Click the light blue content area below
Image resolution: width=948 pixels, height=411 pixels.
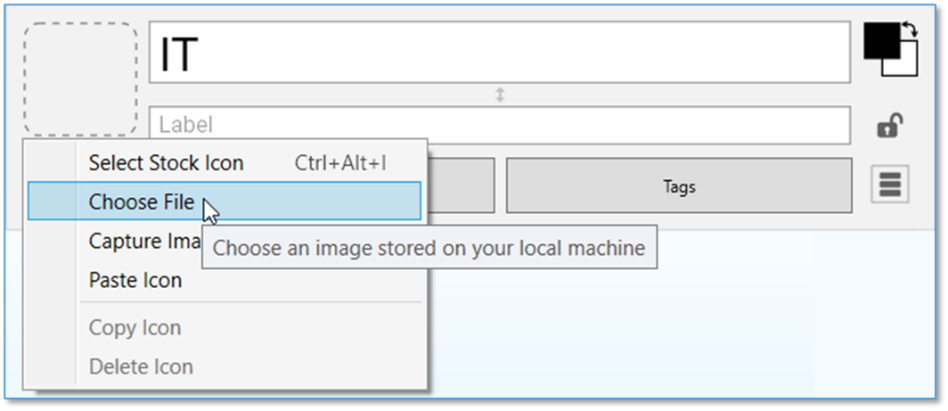click(x=680, y=320)
